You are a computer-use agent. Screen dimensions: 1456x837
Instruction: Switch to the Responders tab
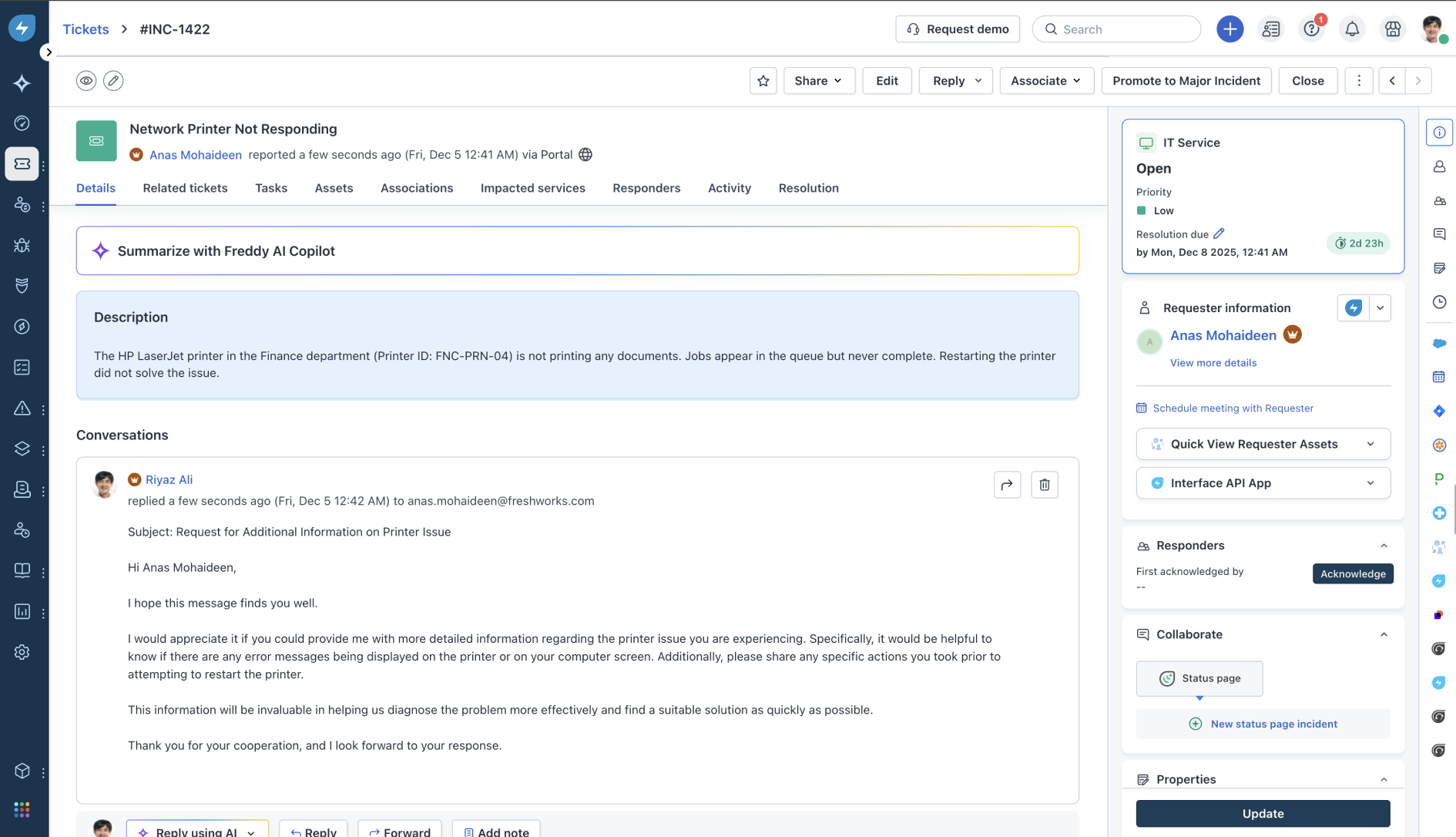pyautogui.click(x=646, y=188)
